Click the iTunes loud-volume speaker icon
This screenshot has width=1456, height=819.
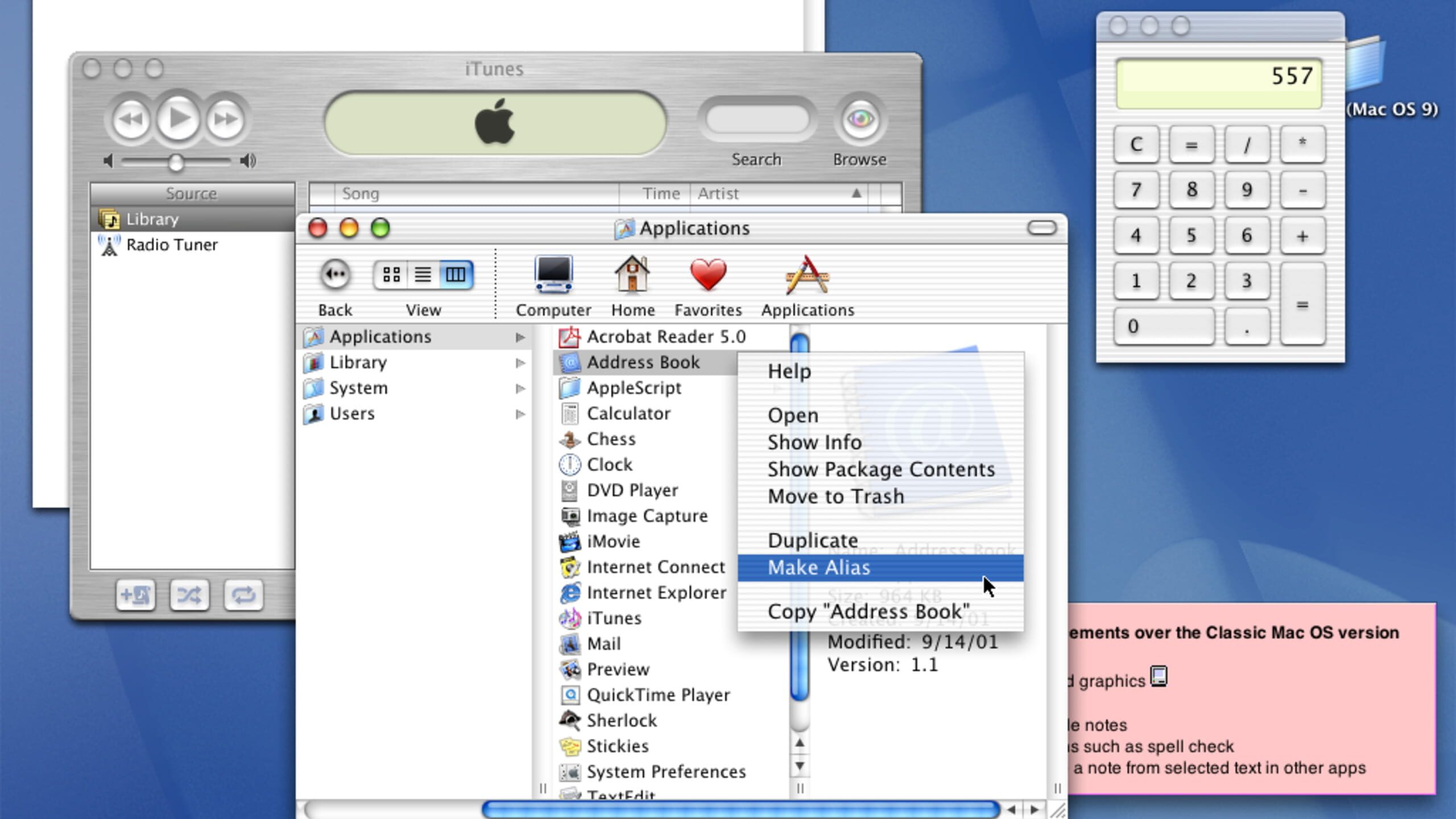click(248, 162)
